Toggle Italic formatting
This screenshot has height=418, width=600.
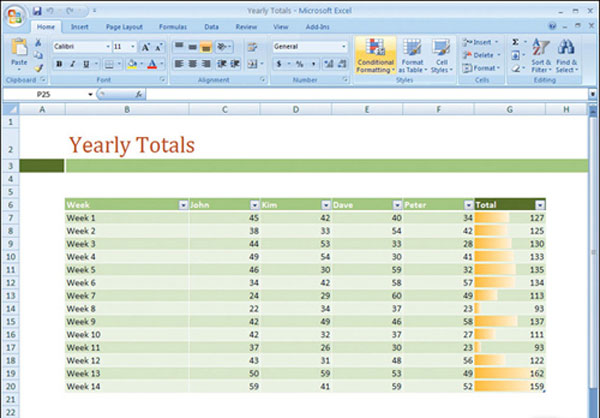coord(73,64)
